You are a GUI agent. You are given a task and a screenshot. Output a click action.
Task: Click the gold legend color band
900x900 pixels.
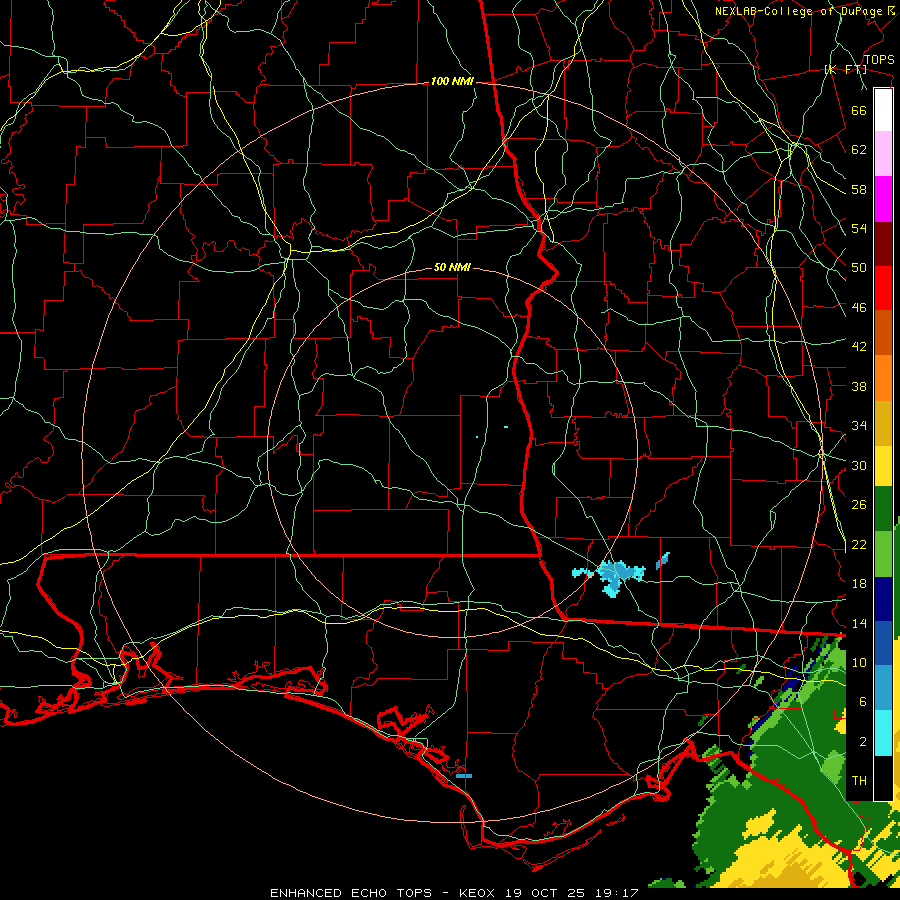[x=883, y=423]
